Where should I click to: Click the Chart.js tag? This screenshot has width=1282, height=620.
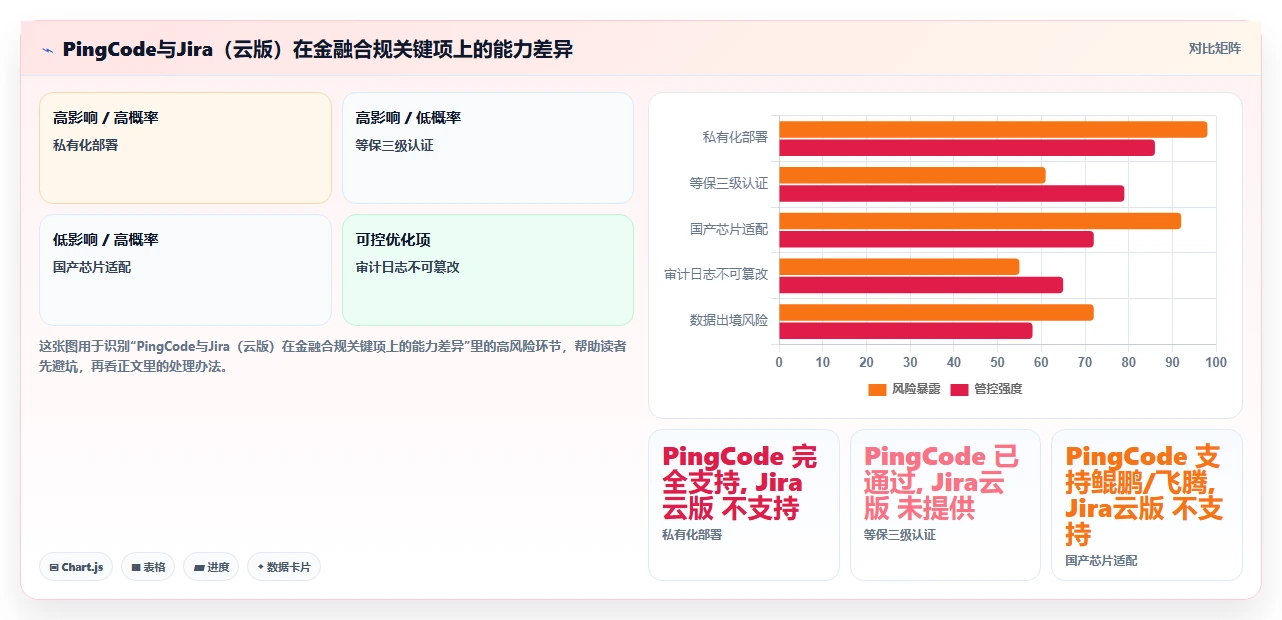point(77,567)
